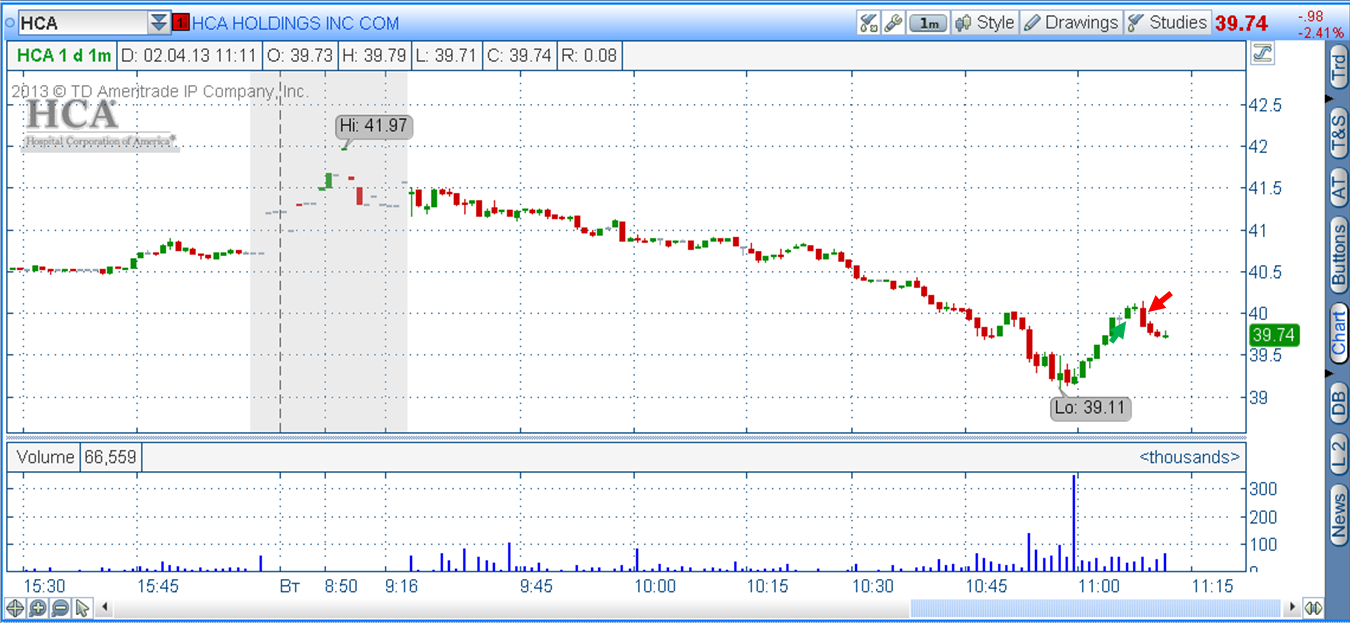
Task: Click the horizontal time scrollbar thumb
Action: [x=1095, y=607]
